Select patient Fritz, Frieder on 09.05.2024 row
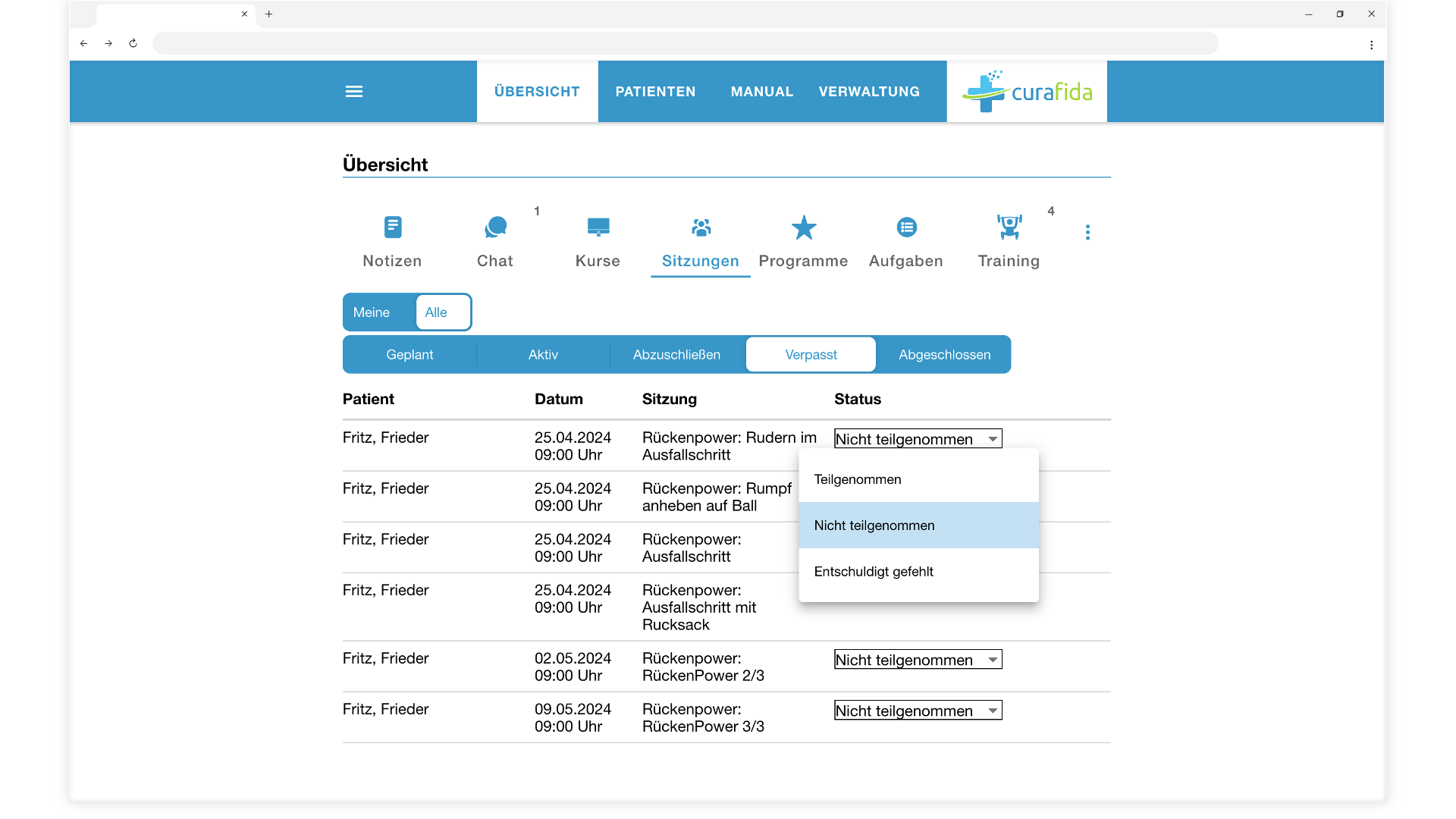This screenshot has height=819, width=1456. click(x=385, y=709)
